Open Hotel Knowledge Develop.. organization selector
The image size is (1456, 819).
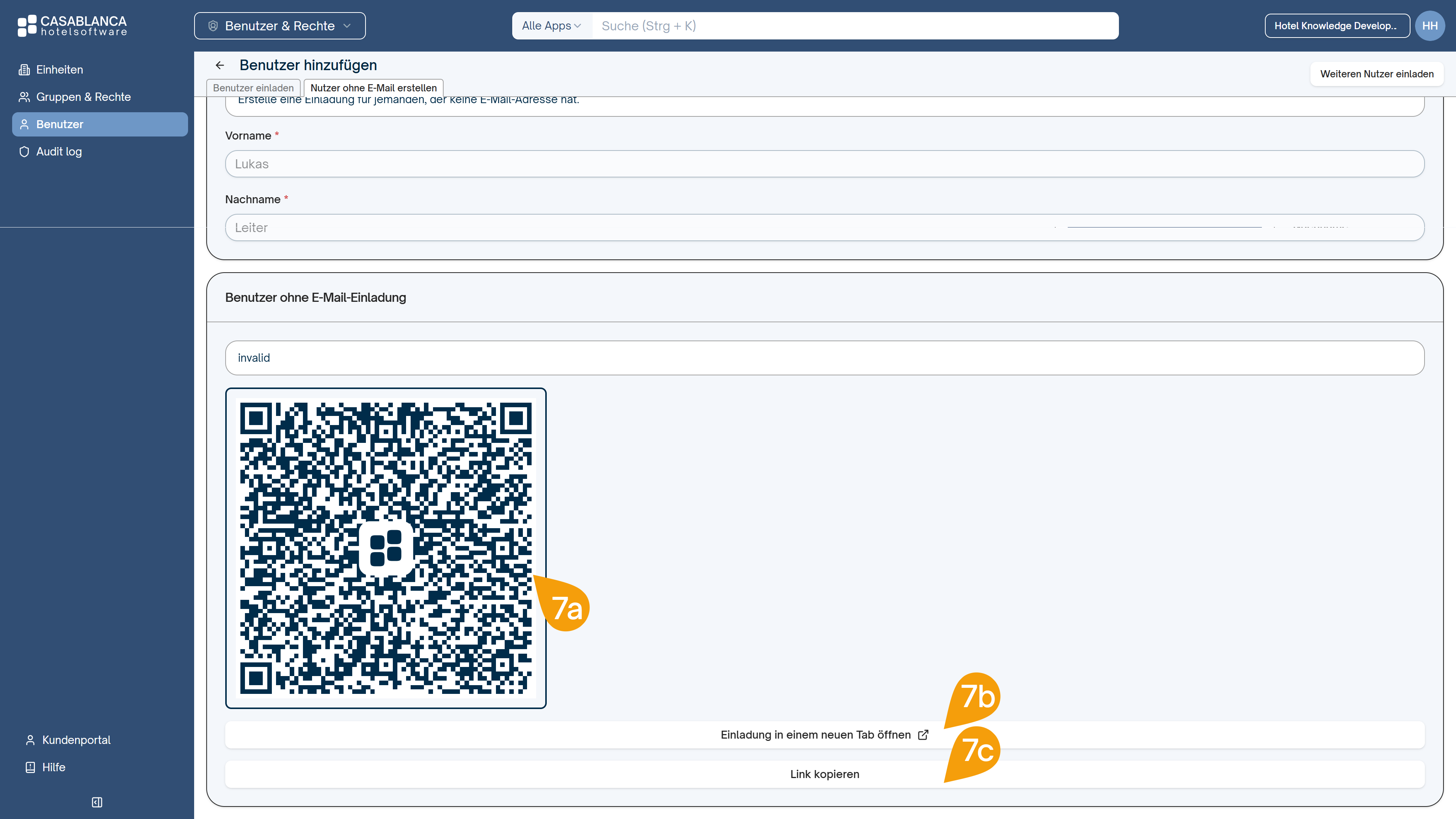click(x=1337, y=26)
